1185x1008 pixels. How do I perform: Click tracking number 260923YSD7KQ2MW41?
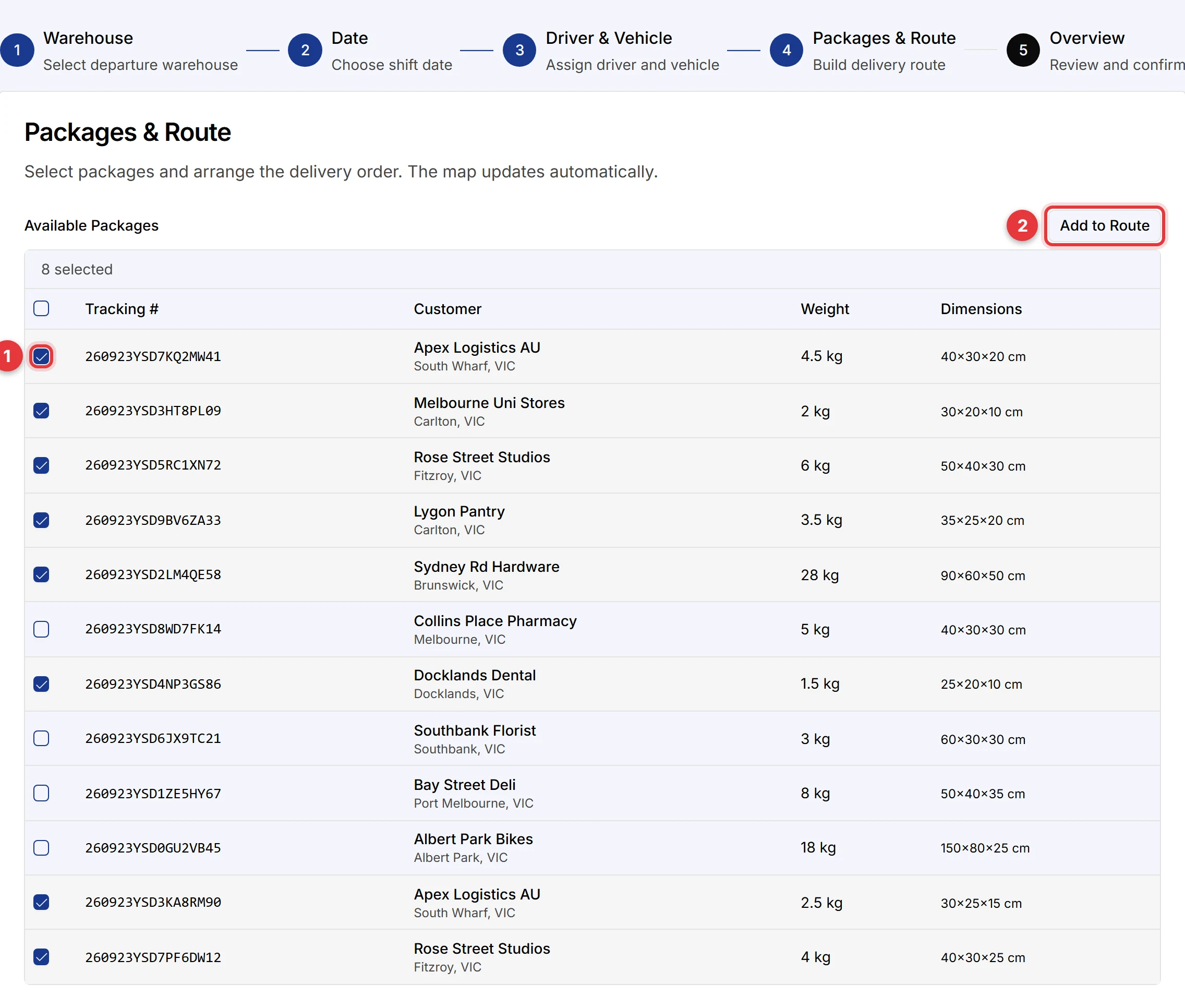pos(153,356)
